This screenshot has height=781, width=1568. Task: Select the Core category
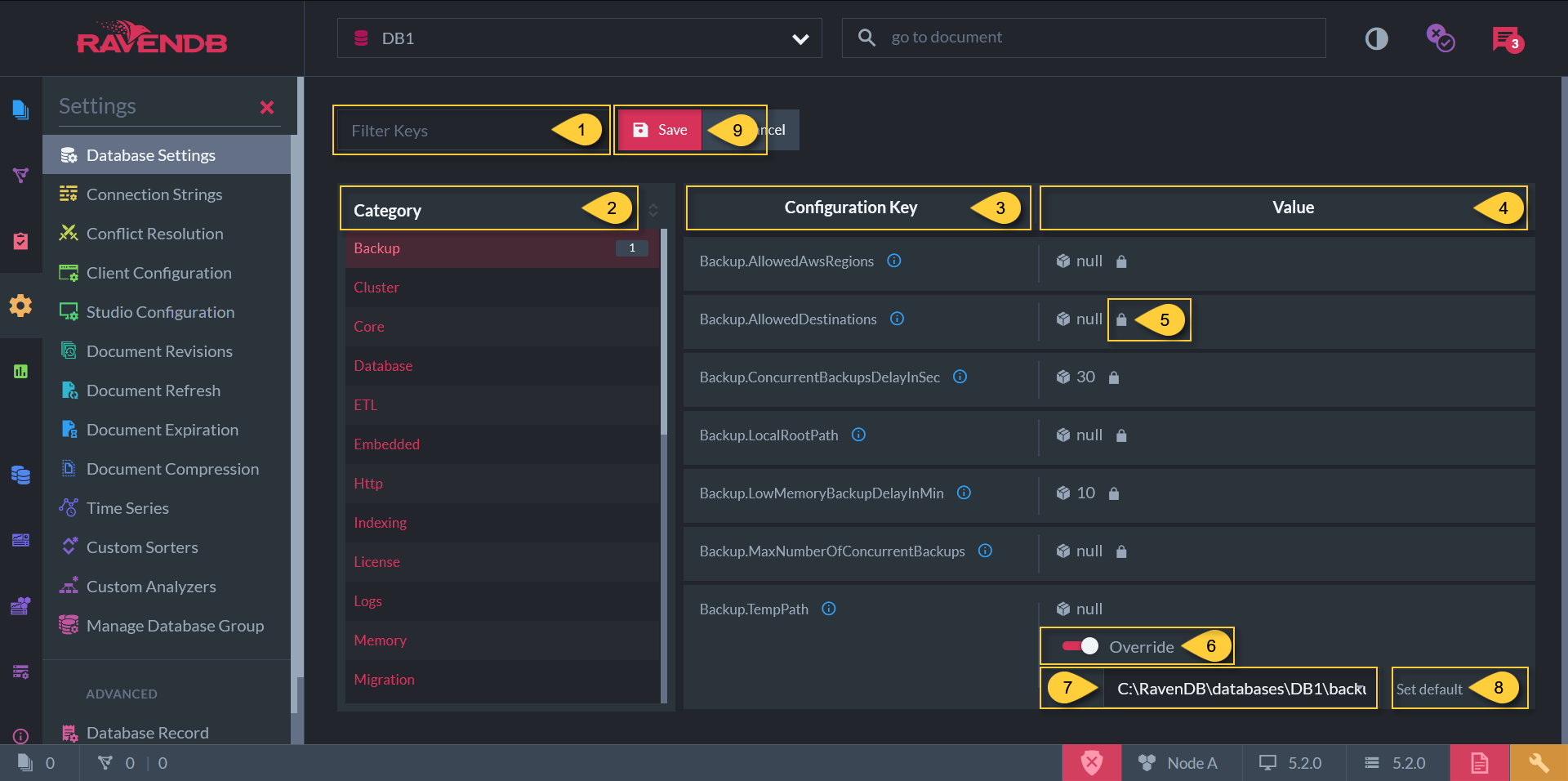pos(501,327)
